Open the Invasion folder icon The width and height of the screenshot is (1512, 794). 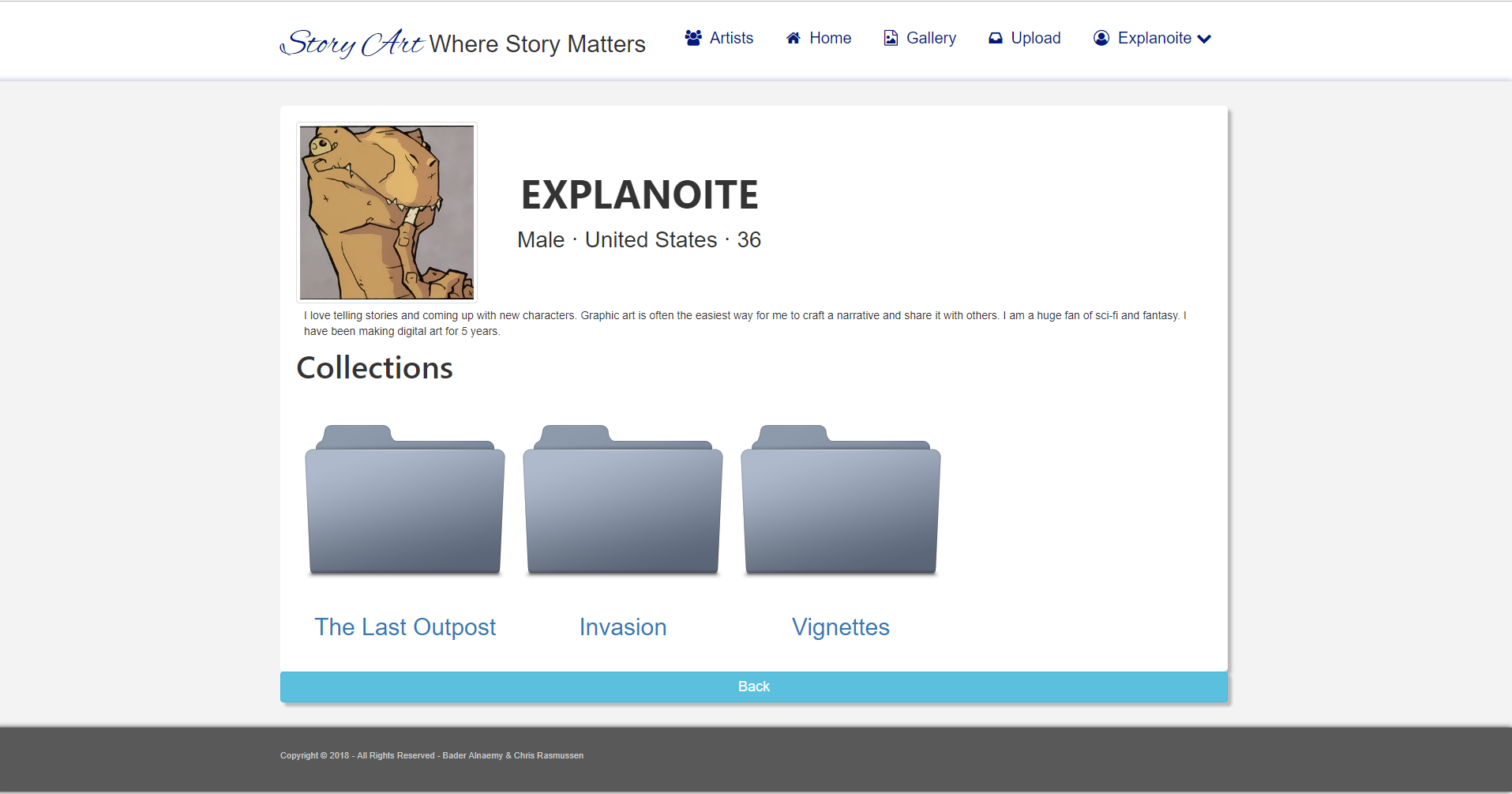[x=623, y=501]
